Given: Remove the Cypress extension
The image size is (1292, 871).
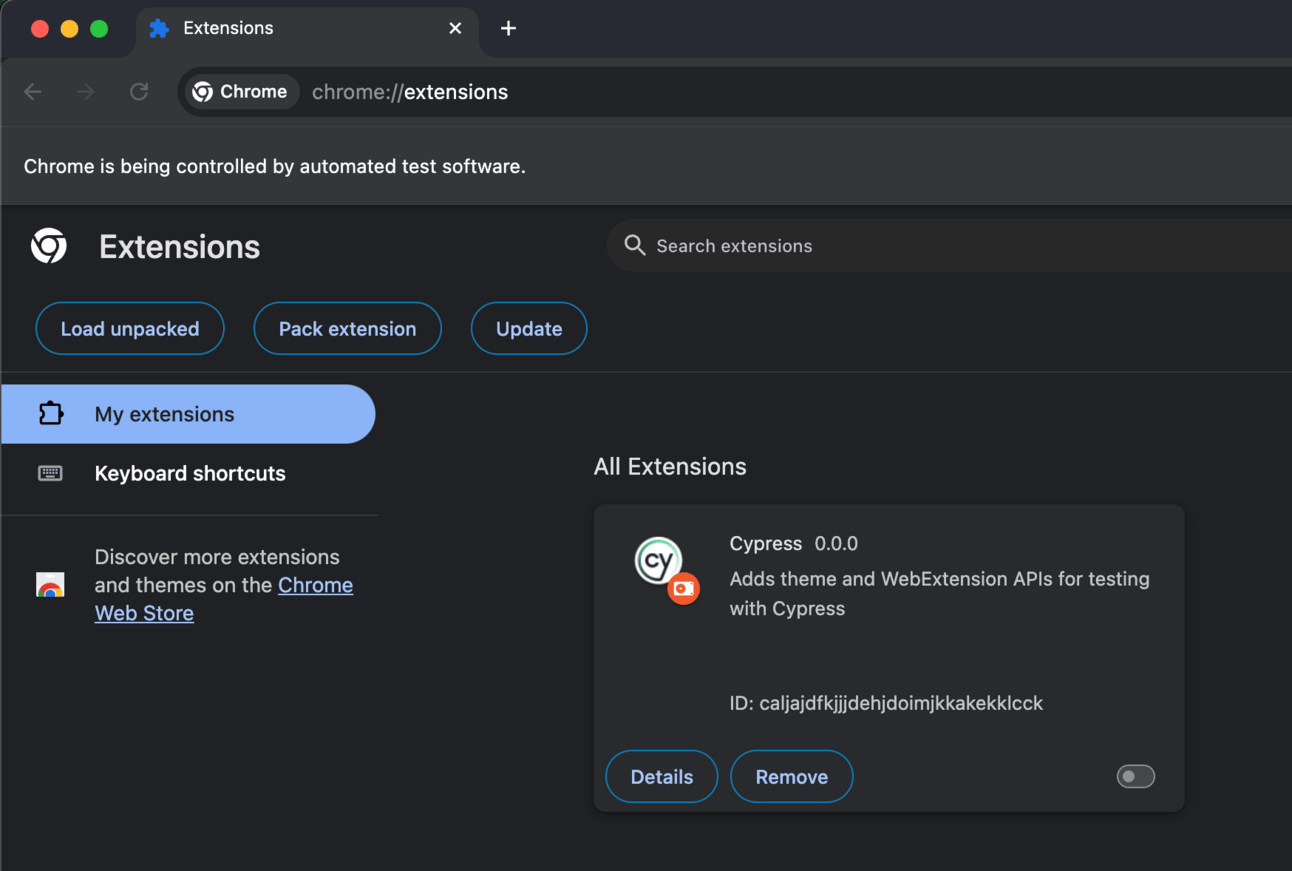Looking at the screenshot, I should 792,776.
